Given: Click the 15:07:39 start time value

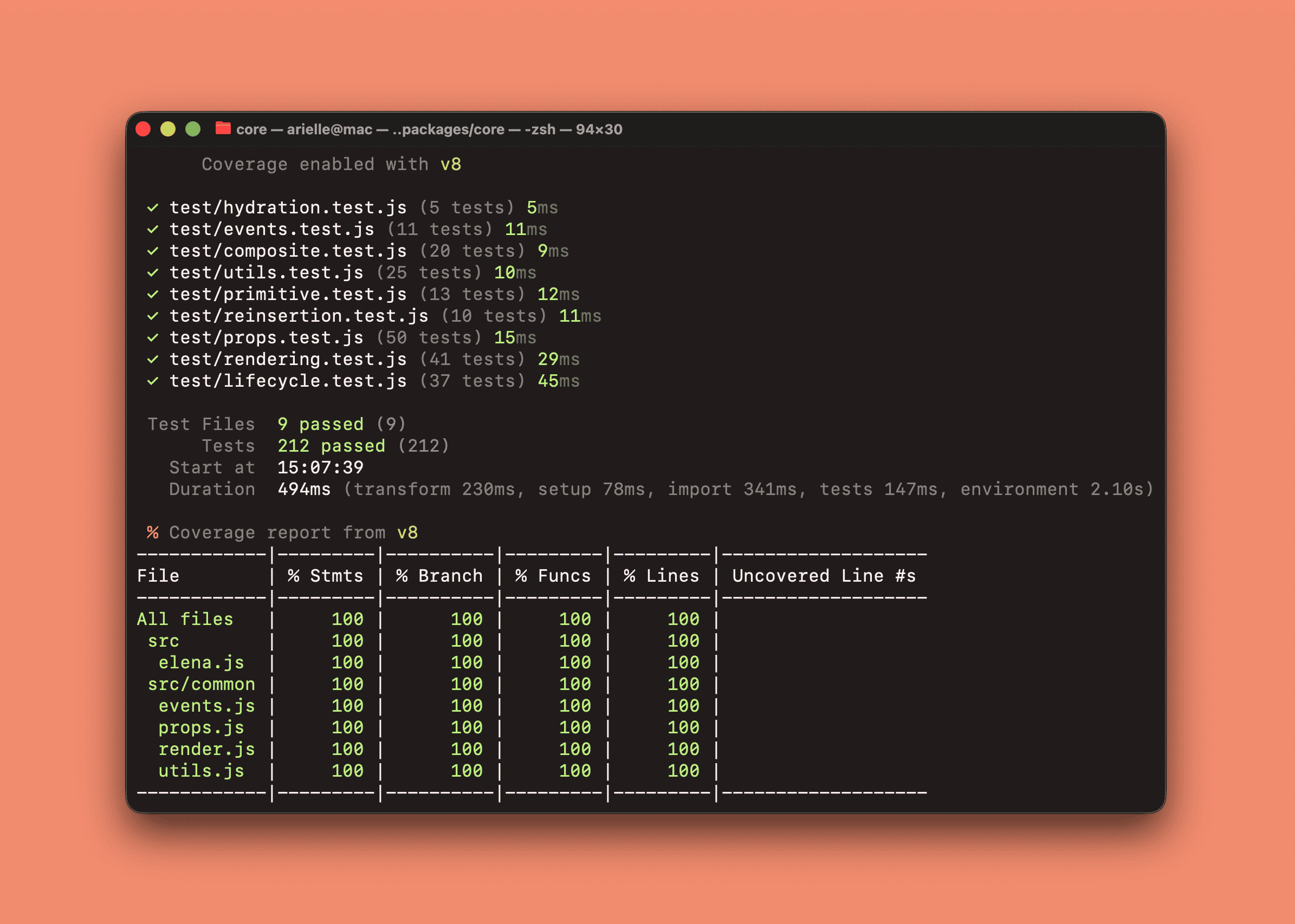Looking at the screenshot, I should (x=320, y=467).
